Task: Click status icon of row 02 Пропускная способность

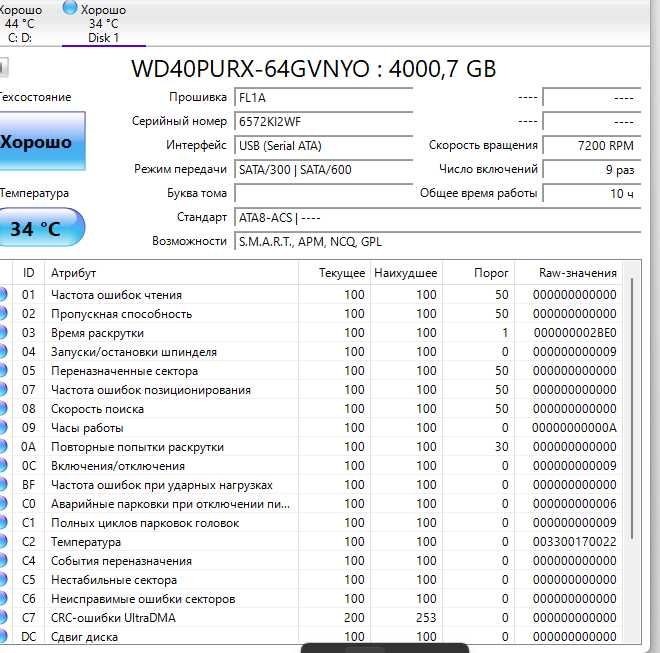Action: 3,313
